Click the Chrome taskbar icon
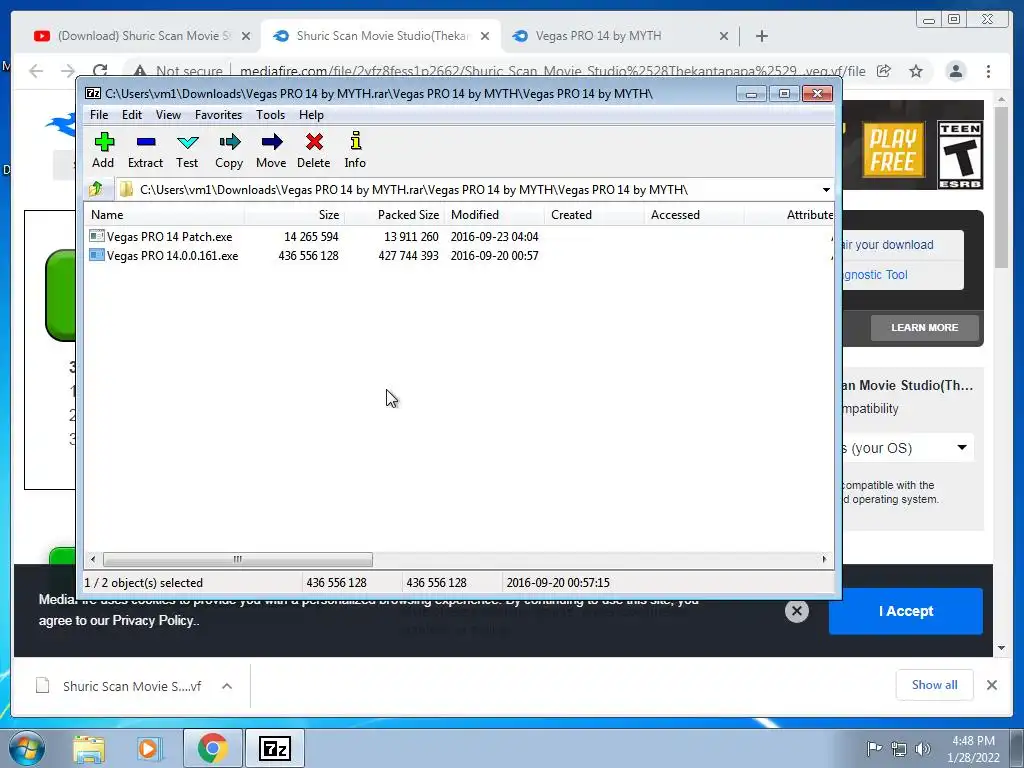This screenshot has width=1024, height=768. 212,748
